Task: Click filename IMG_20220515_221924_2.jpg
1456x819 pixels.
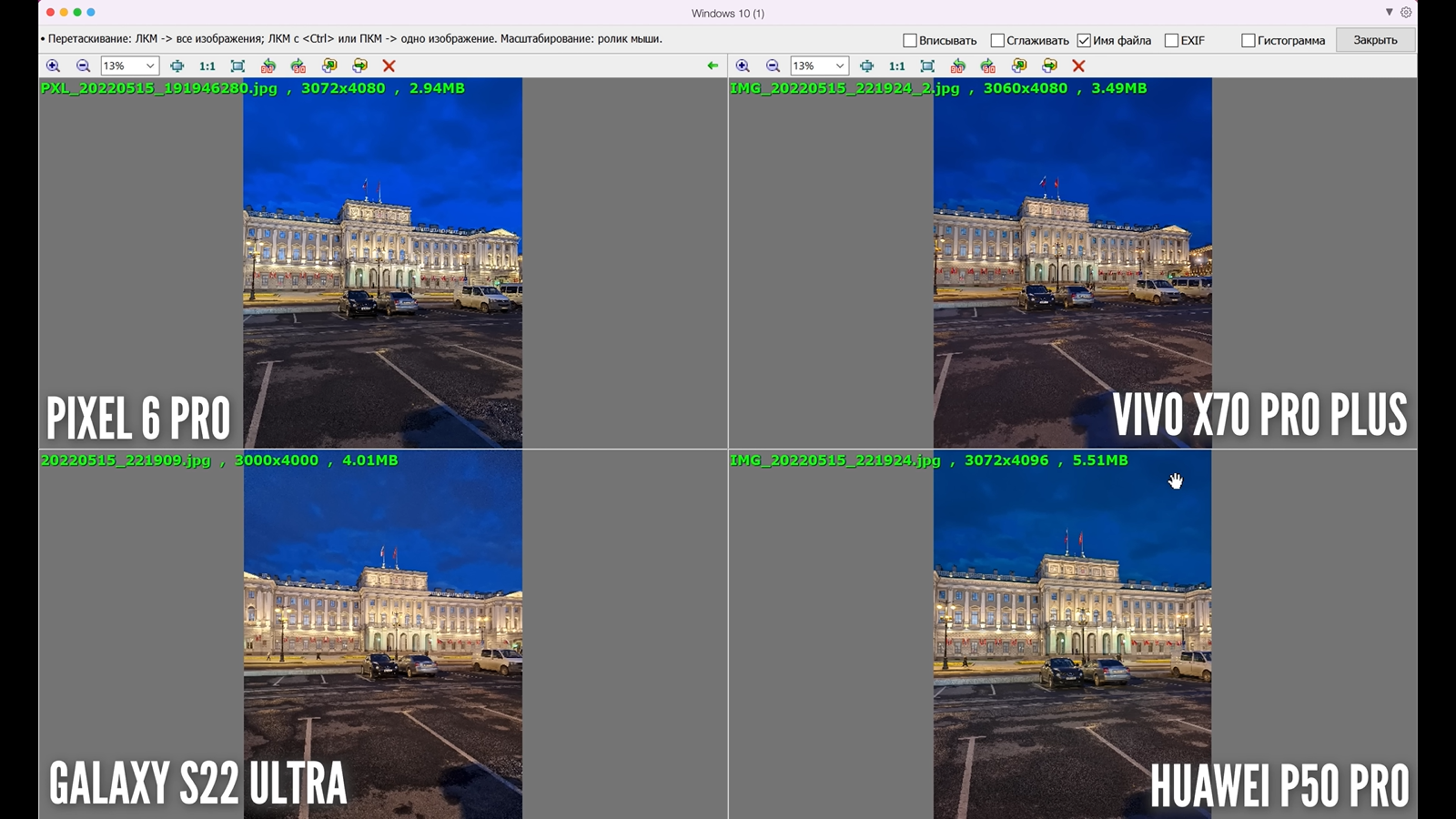Action: [844, 88]
